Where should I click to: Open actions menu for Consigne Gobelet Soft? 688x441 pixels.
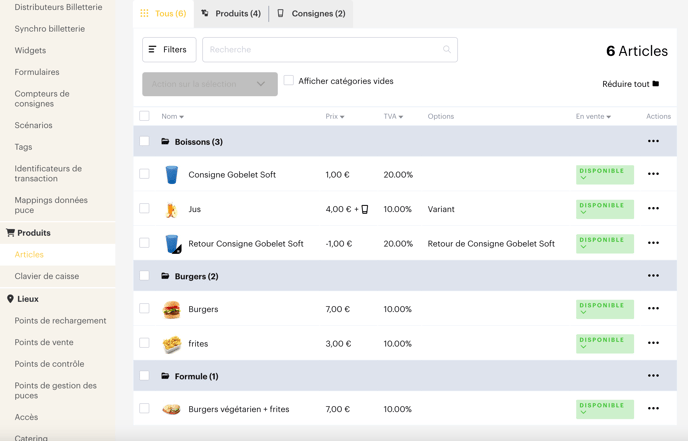point(653,174)
